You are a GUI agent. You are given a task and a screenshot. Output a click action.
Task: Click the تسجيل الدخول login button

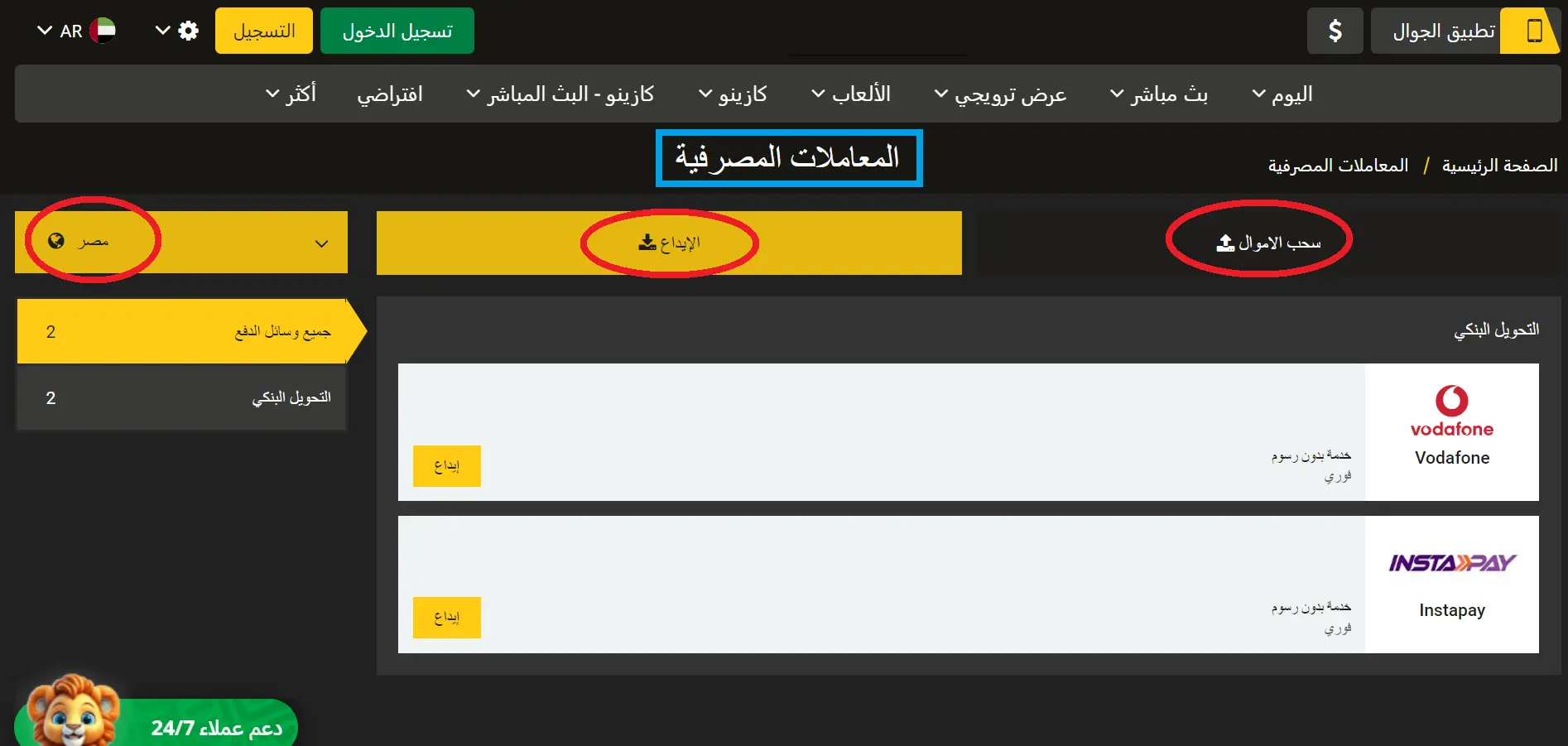(397, 31)
